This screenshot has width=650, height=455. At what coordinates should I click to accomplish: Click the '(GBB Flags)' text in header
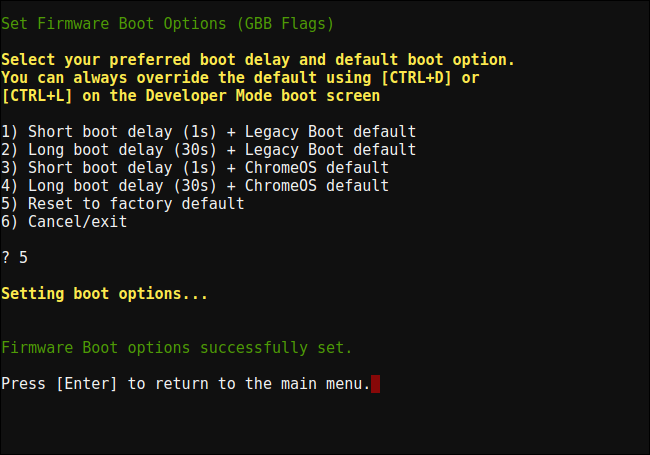[285, 24]
